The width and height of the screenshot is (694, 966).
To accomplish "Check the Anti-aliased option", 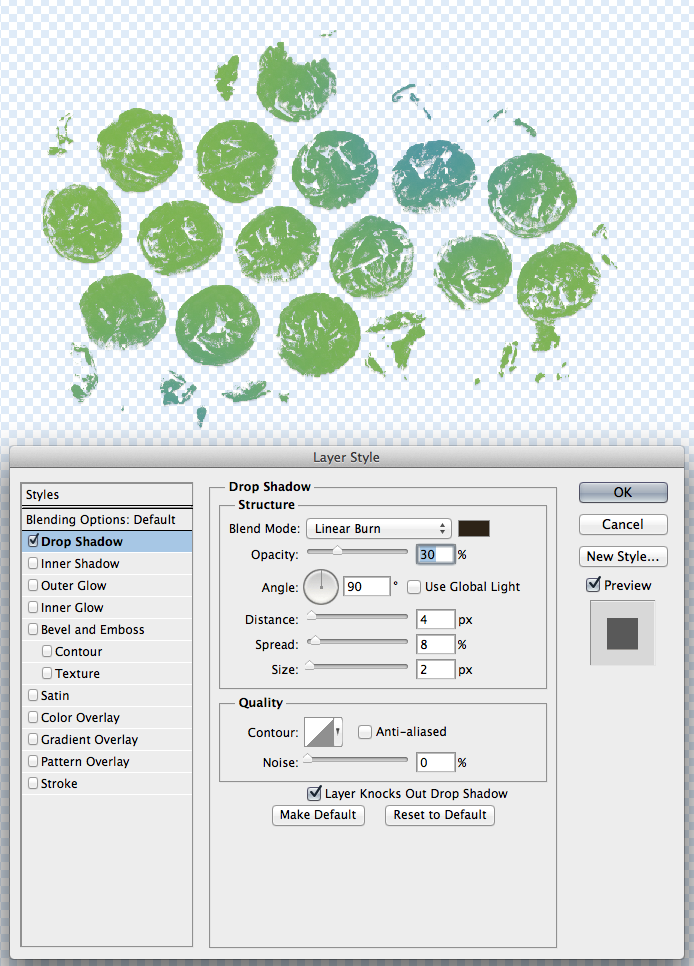I will tap(365, 732).
